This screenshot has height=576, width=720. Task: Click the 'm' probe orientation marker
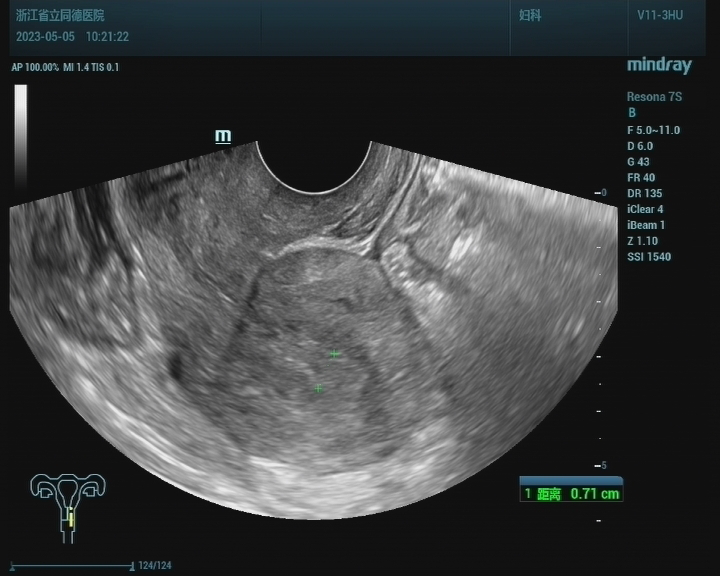223,136
